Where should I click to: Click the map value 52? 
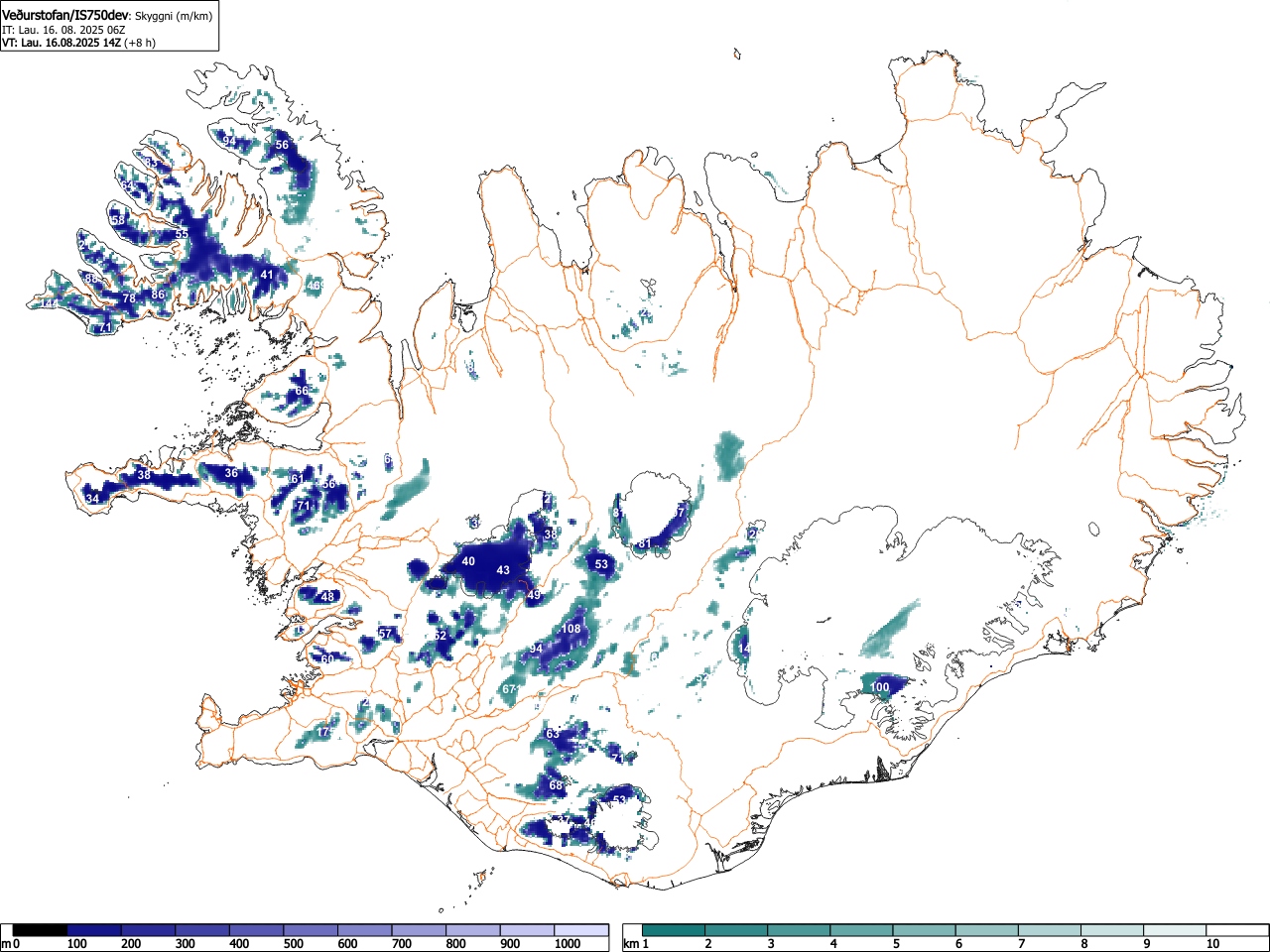(441, 636)
